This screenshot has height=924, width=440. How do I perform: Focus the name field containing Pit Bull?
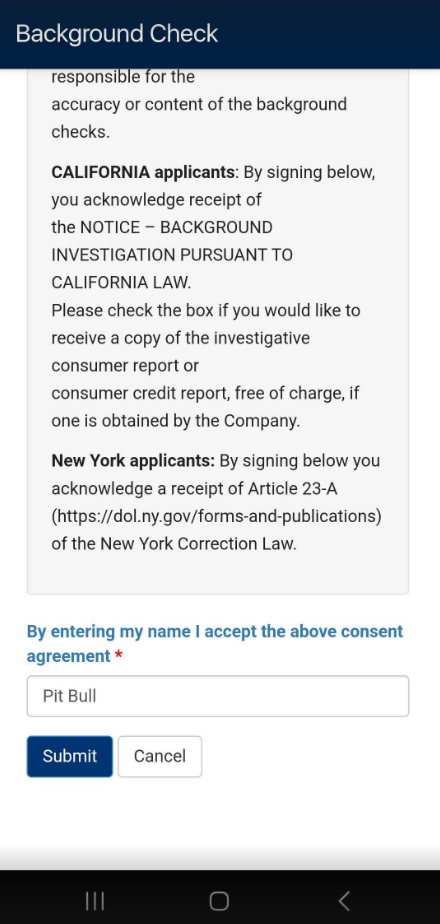[218, 696]
